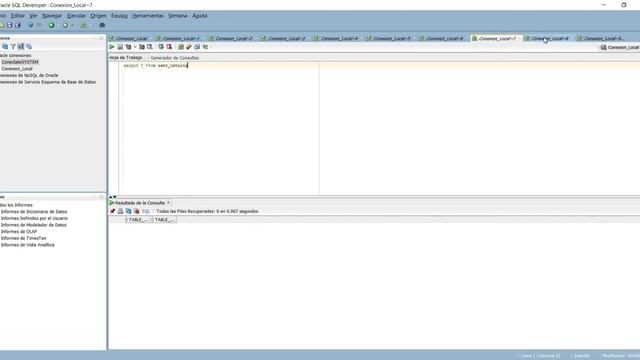Viewport: 640px width, 360px height.
Task: Switch to the Conexion_Local~1 tab
Action: (178, 38)
